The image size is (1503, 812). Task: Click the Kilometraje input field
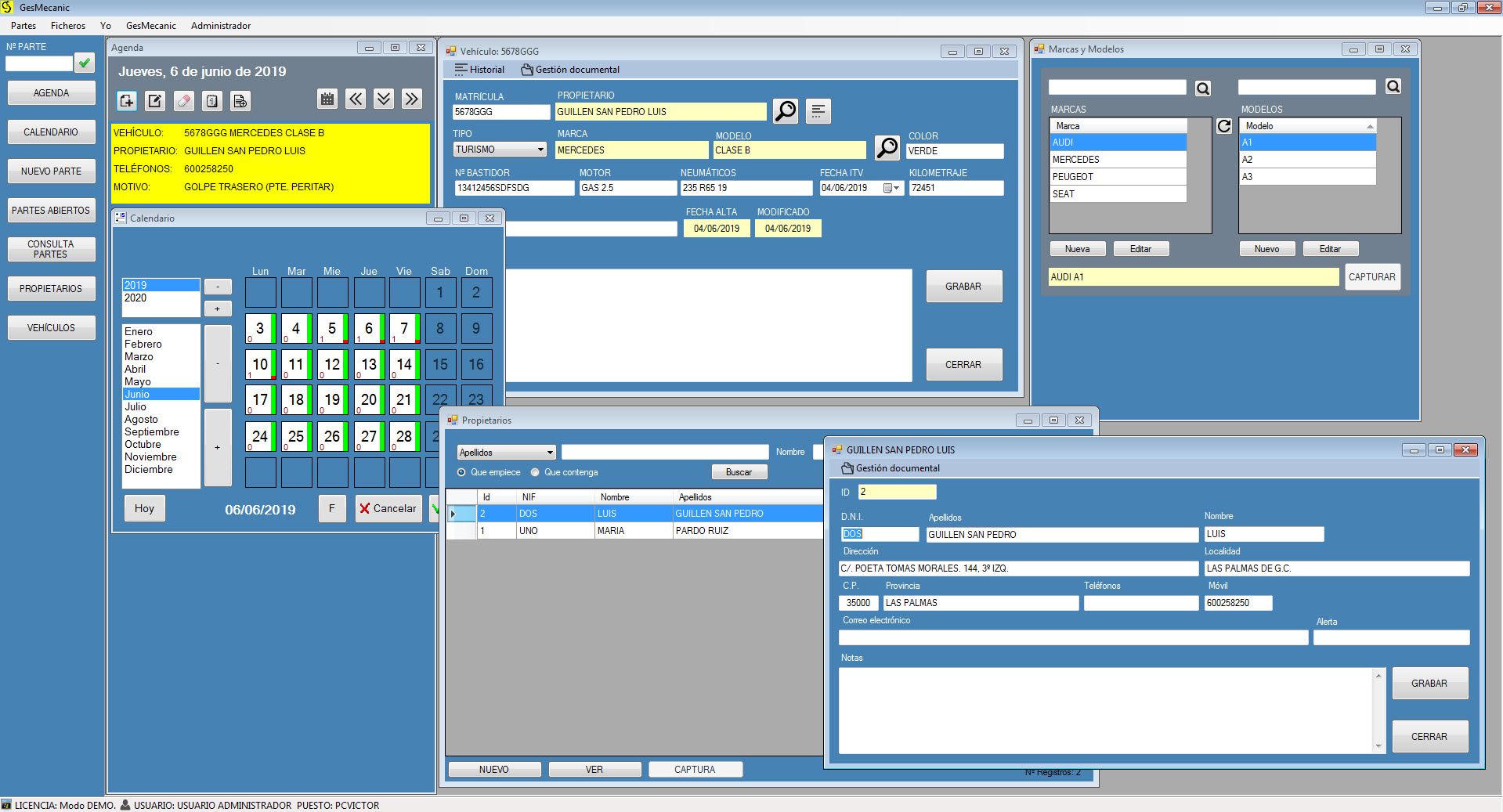pos(956,188)
